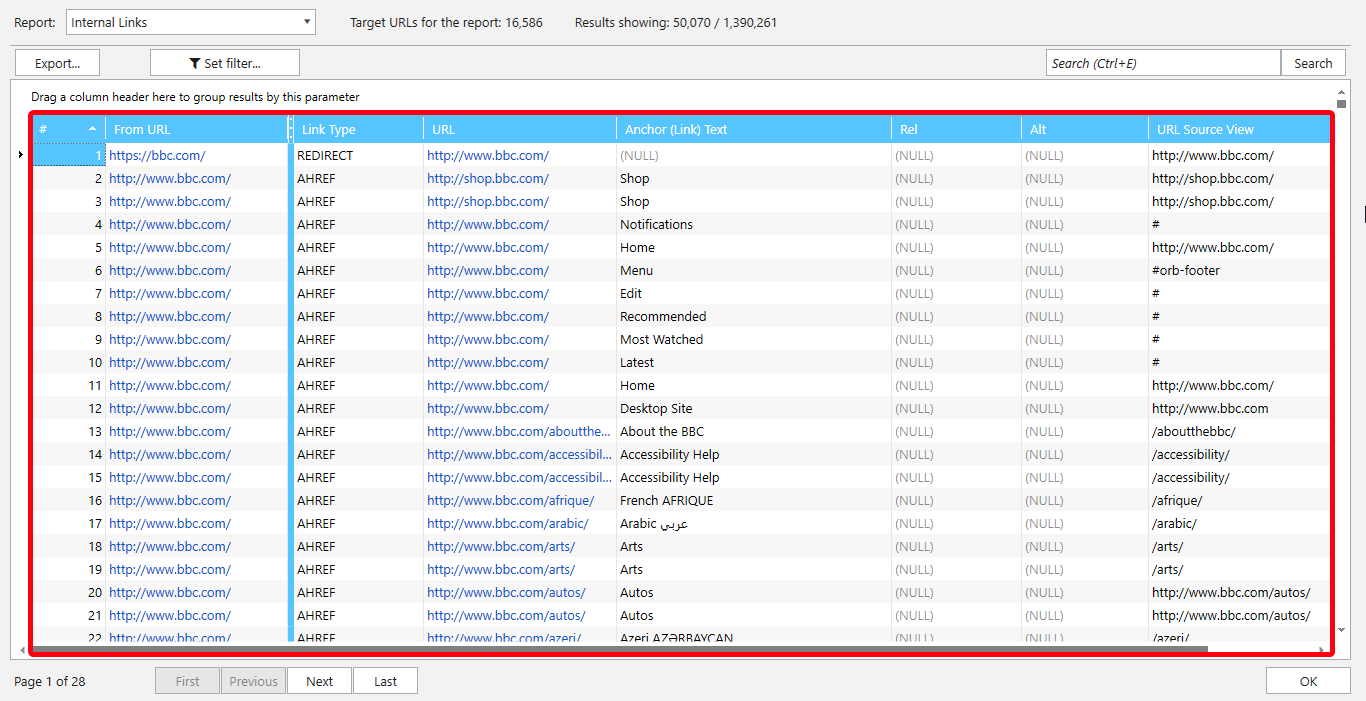The height and width of the screenshot is (701, 1366).
Task: Click the /aboutthebbc/ source view cell
Action: 1239,431
